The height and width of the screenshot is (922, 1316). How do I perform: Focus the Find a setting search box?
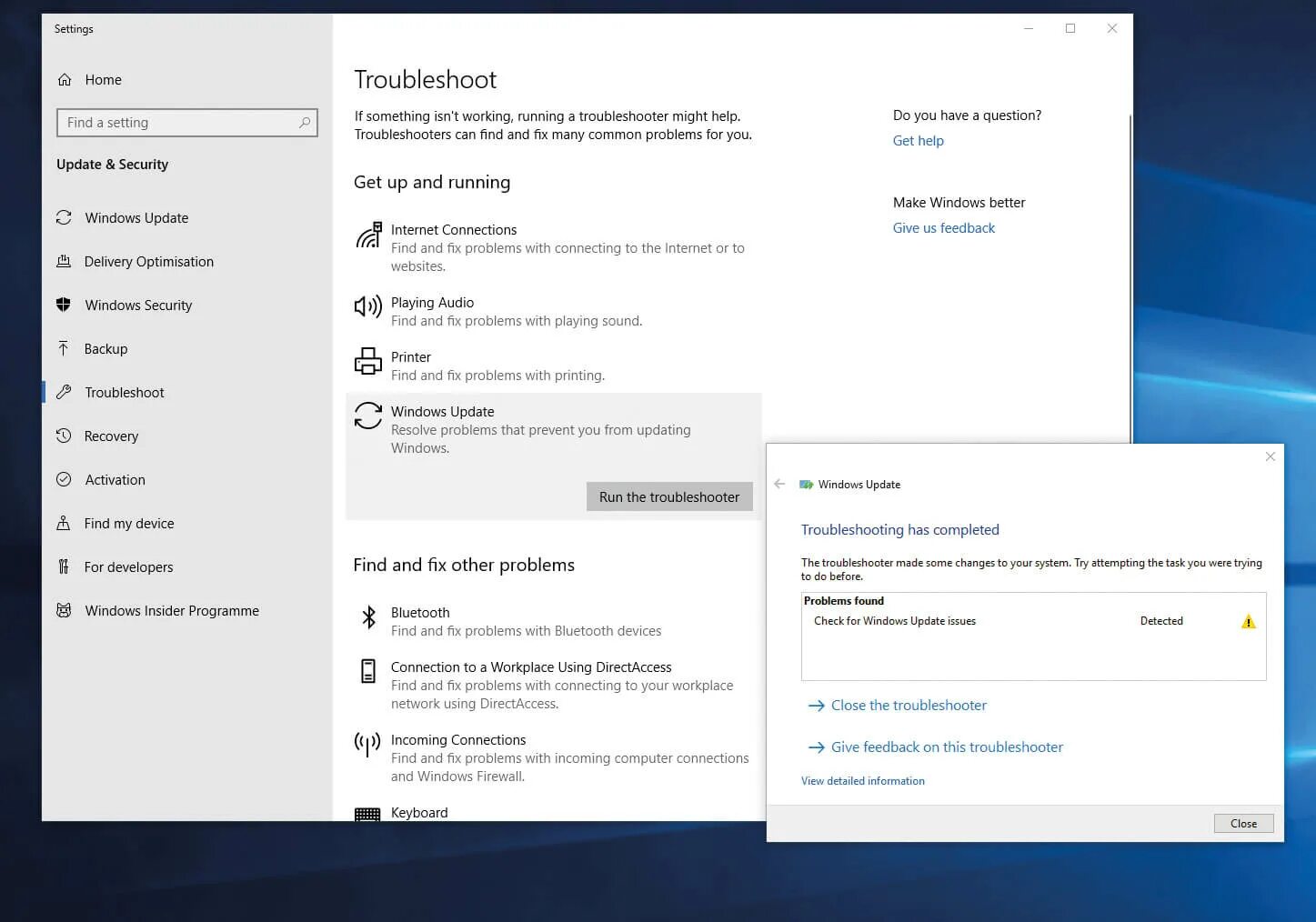(x=187, y=123)
